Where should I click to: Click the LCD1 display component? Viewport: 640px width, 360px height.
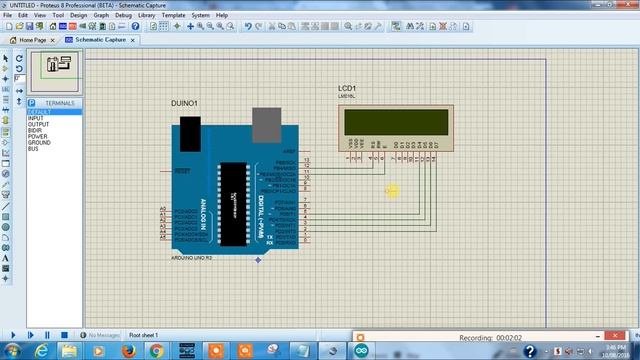click(396, 128)
